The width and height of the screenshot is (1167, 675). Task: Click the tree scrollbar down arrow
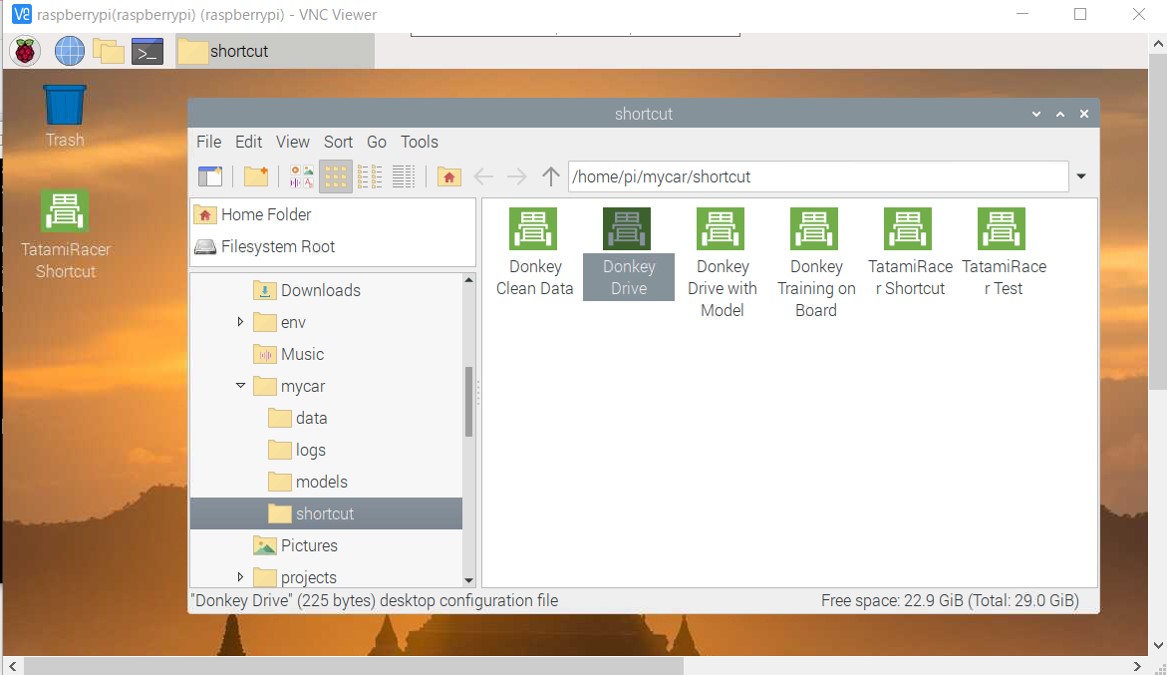pyautogui.click(x=468, y=580)
